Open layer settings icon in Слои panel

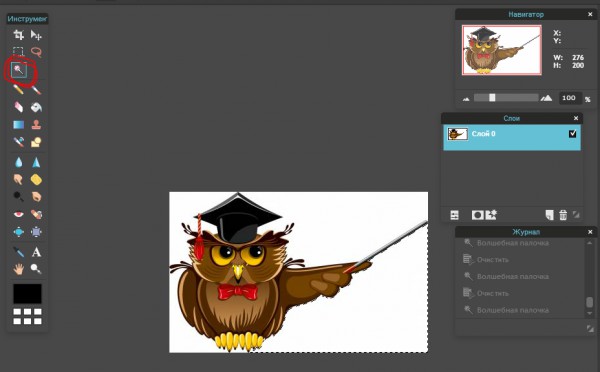click(x=454, y=215)
